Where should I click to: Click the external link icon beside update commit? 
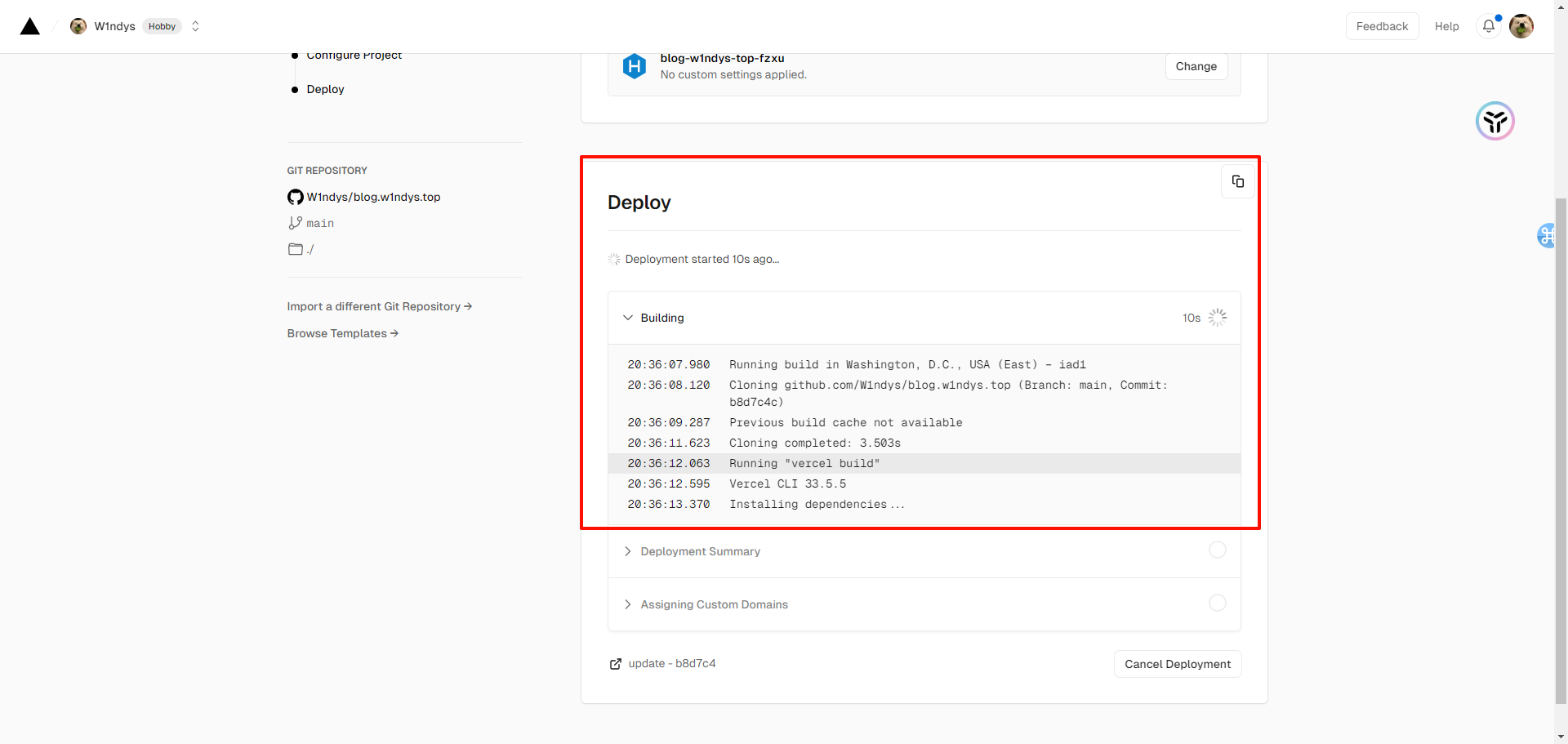[616, 664]
